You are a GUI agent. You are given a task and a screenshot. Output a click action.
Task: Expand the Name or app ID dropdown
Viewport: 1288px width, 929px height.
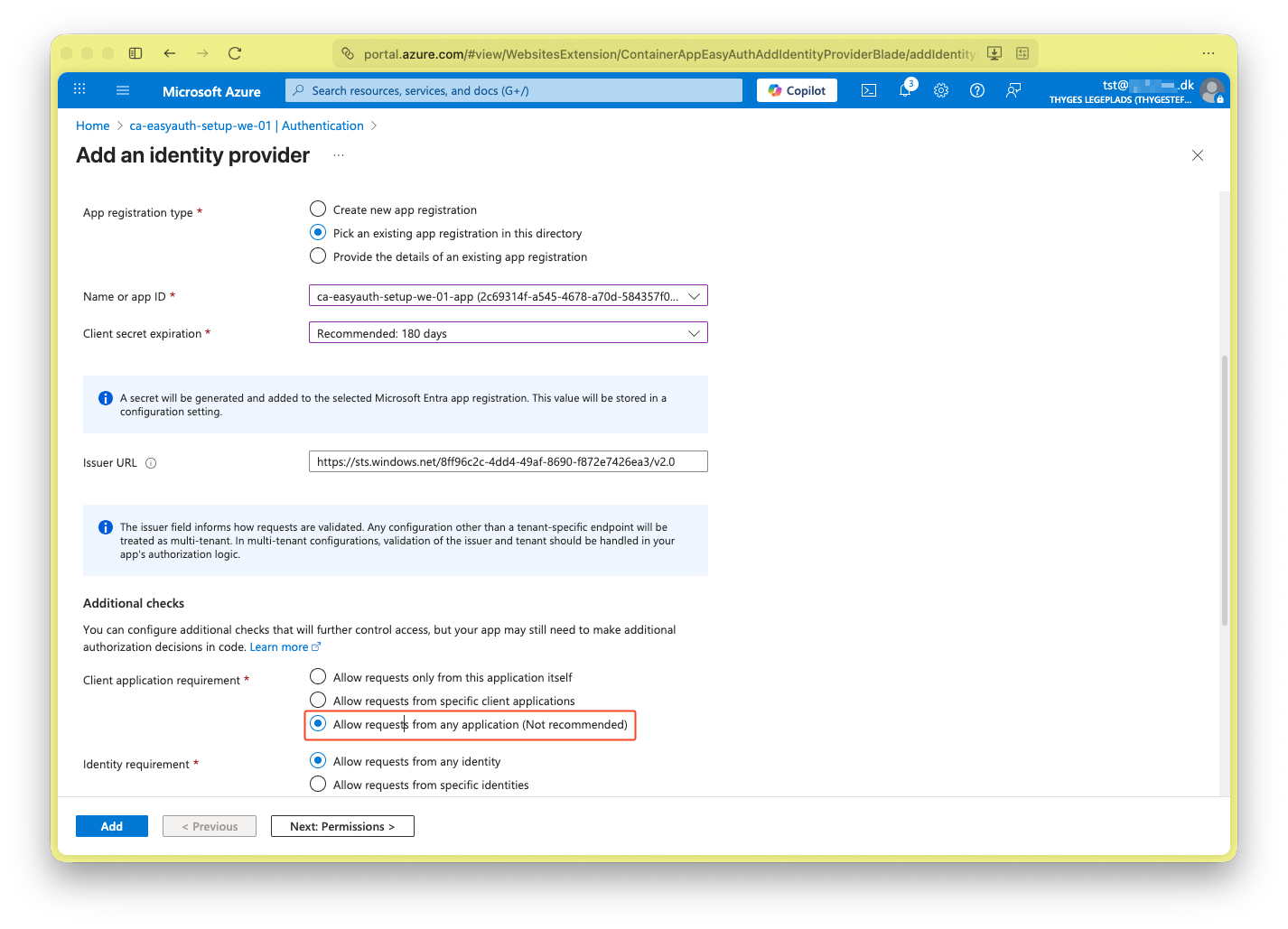pos(509,296)
